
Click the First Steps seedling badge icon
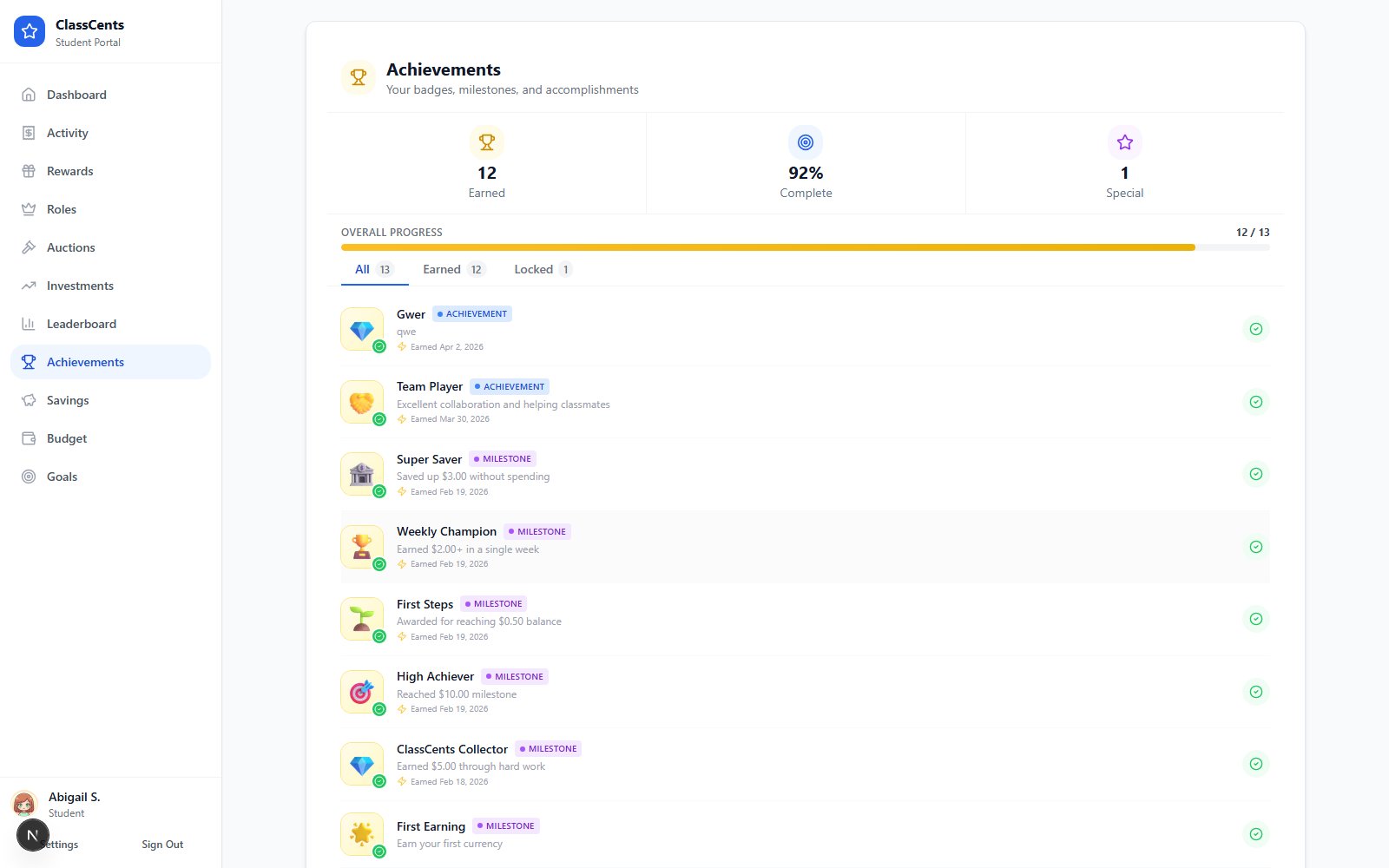pyautogui.click(x=362, y=619)
